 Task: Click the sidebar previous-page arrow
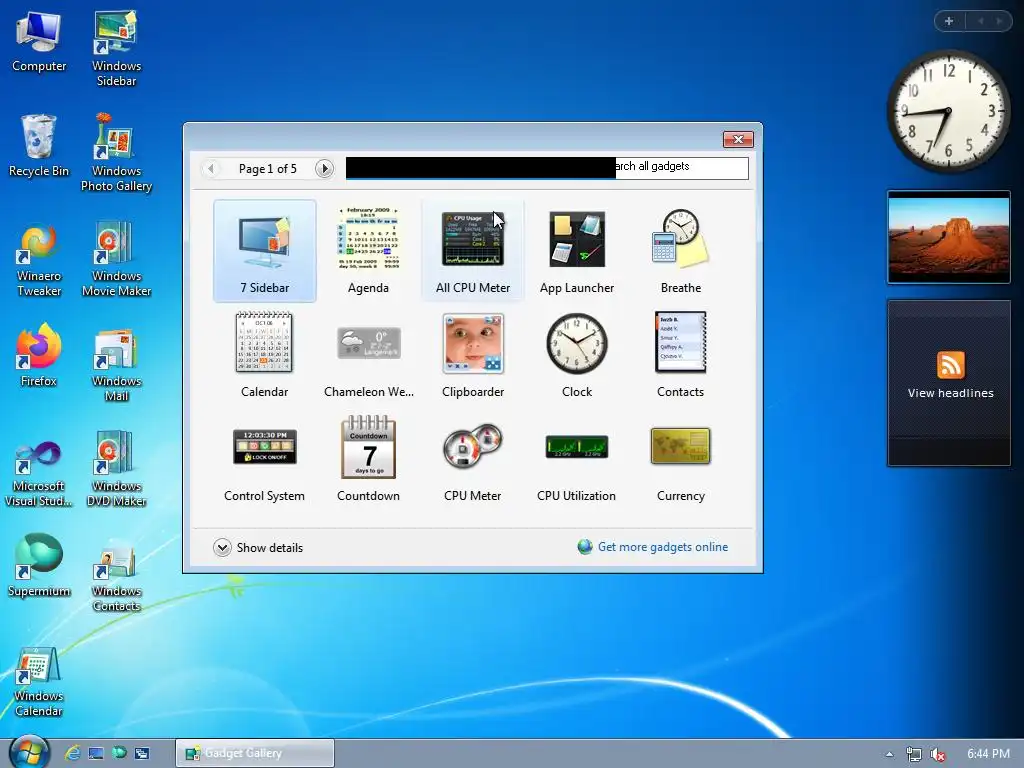980,21
